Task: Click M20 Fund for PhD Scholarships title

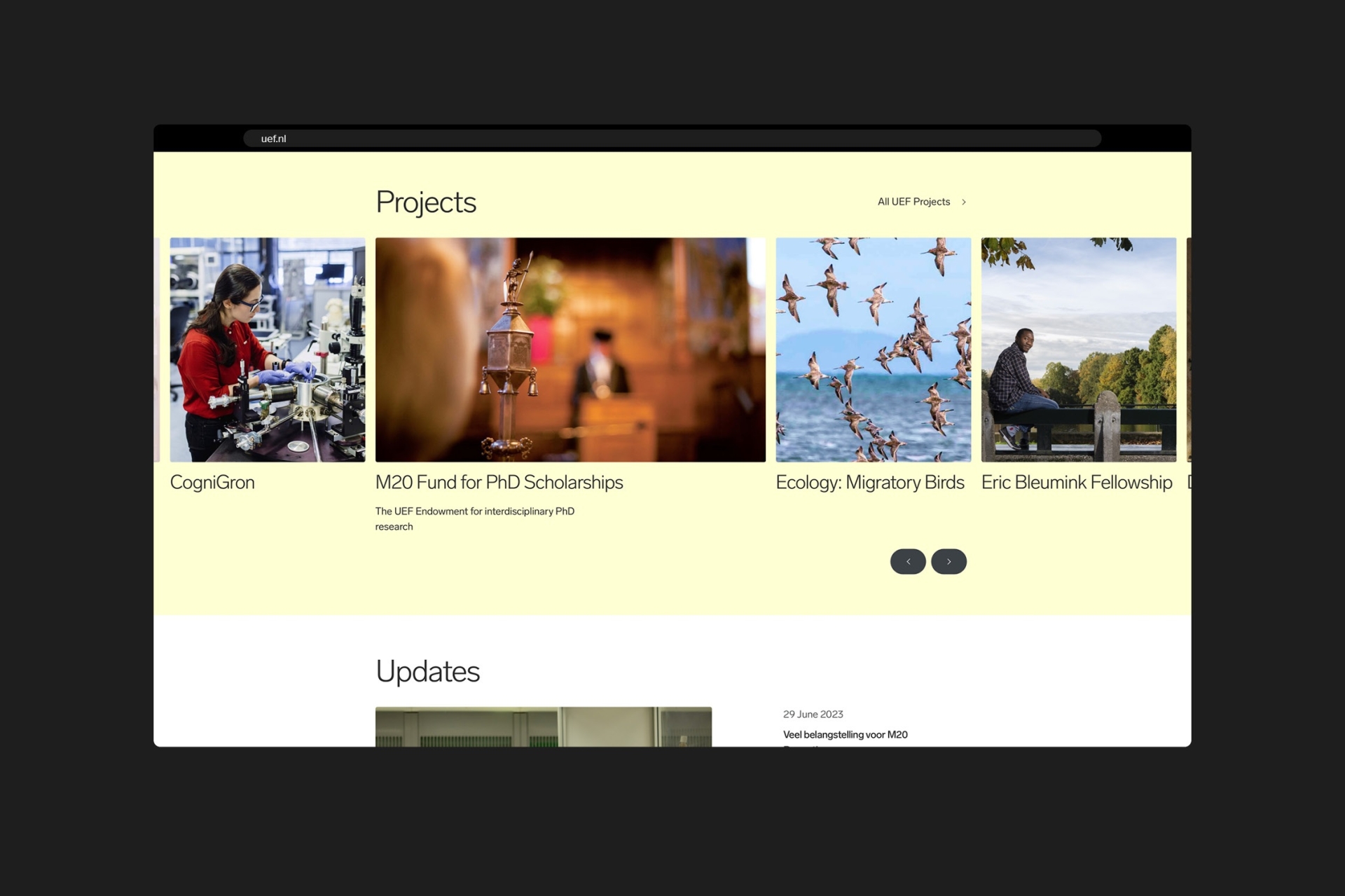Action: 499,482
